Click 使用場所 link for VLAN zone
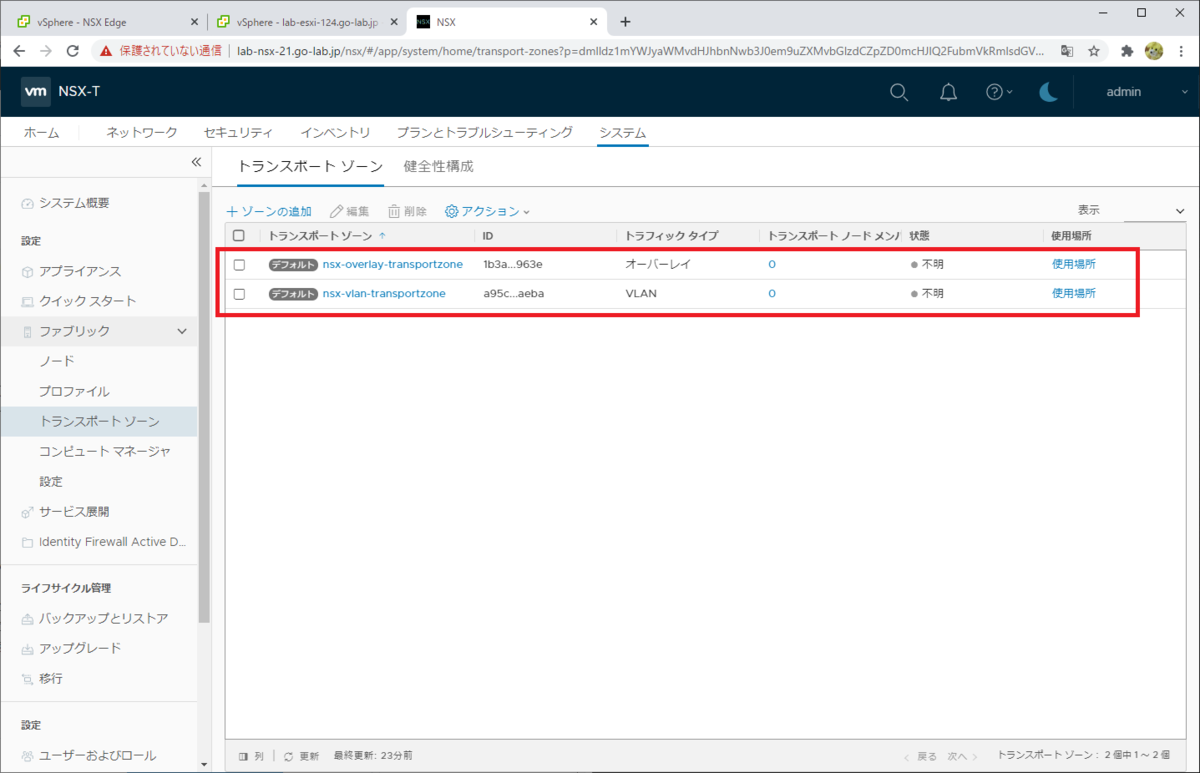The height and width of the screenshot is (773, 1200). pos(1074,293)
